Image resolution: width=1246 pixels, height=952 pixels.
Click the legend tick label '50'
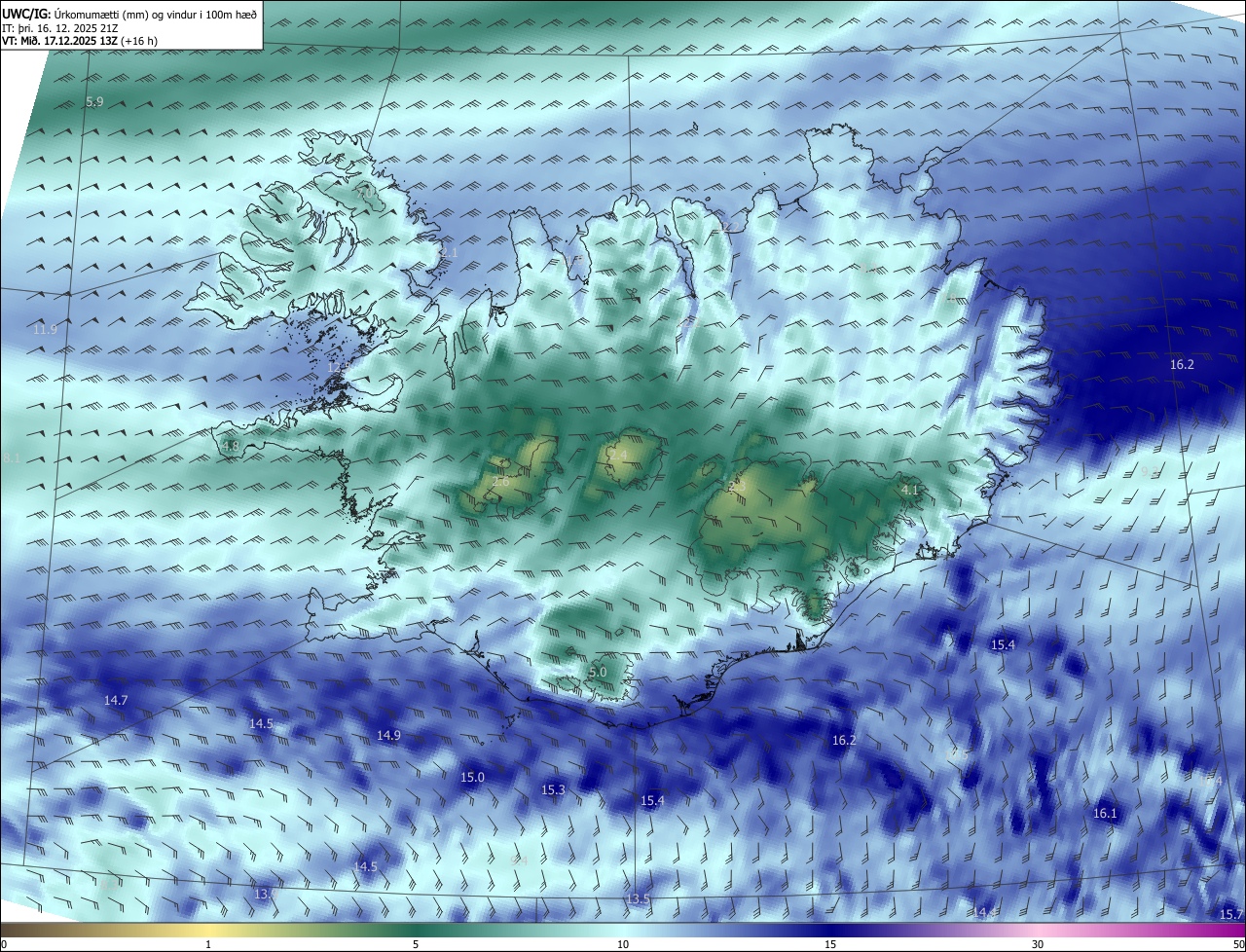(1238, 944)
